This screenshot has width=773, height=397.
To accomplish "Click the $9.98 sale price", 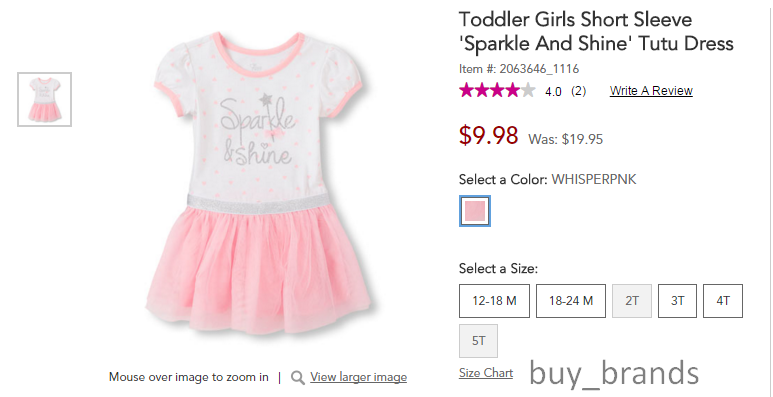I will coord(489,135).
